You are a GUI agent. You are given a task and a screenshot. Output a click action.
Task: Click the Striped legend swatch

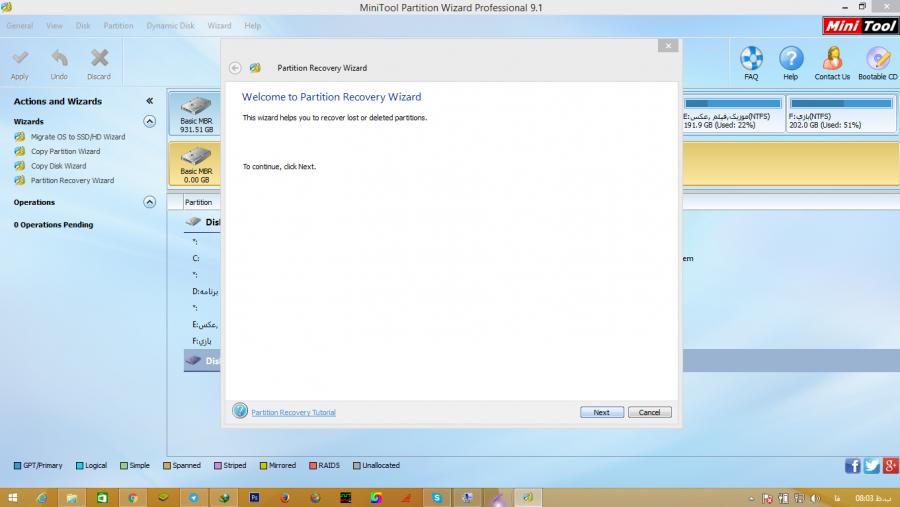click(218, 466)
